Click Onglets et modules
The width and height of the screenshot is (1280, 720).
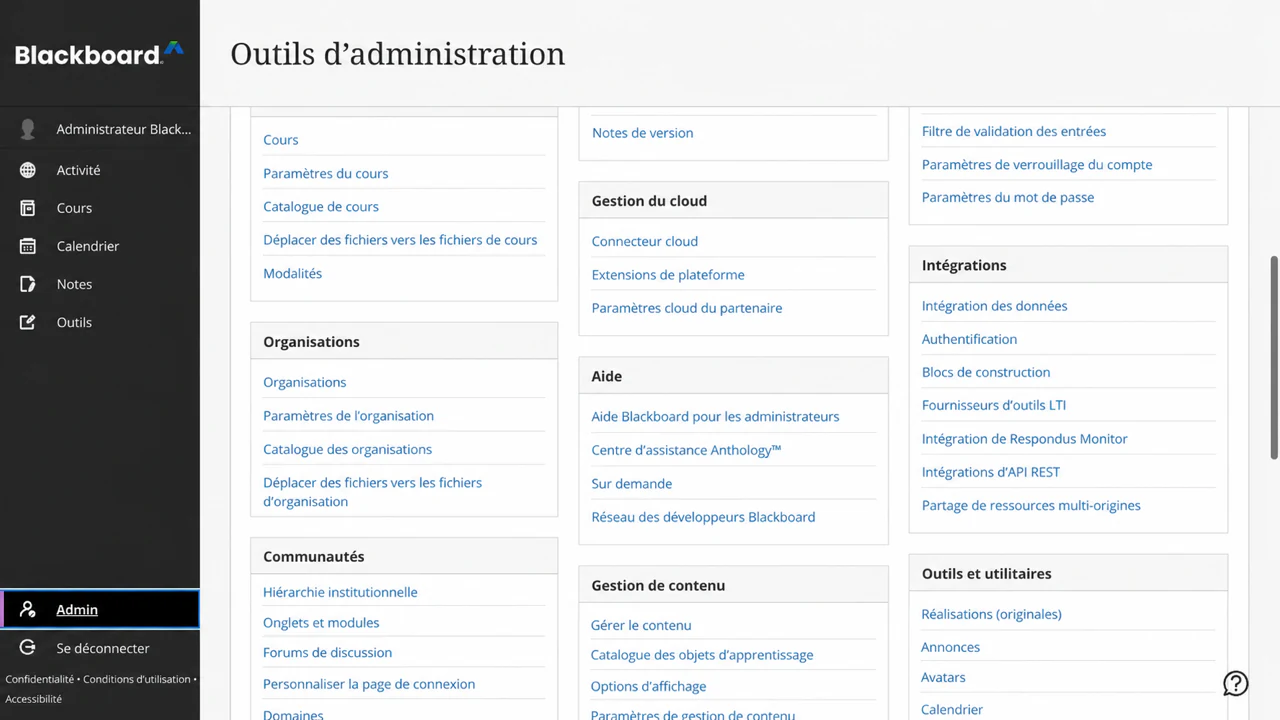321,622
